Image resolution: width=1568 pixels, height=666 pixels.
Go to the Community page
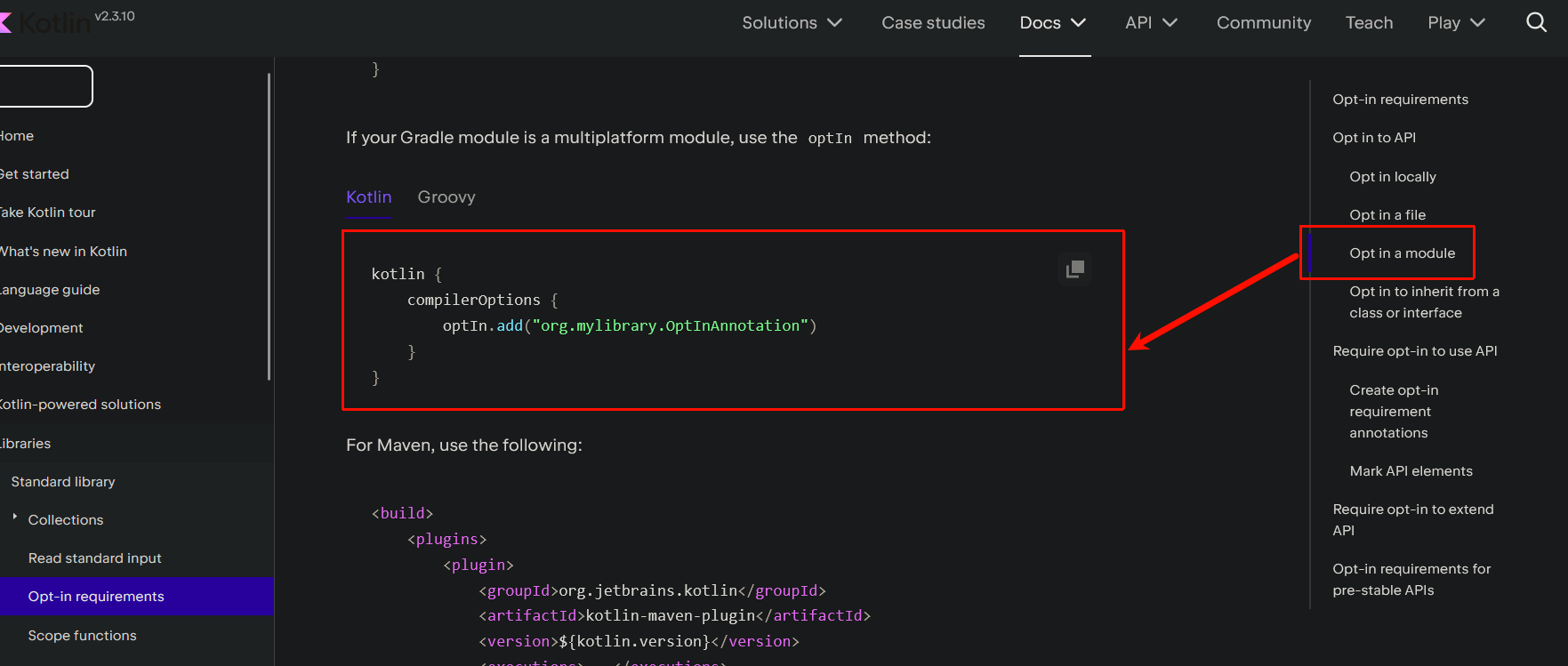pyautogui.click(x=1263, y=22)
